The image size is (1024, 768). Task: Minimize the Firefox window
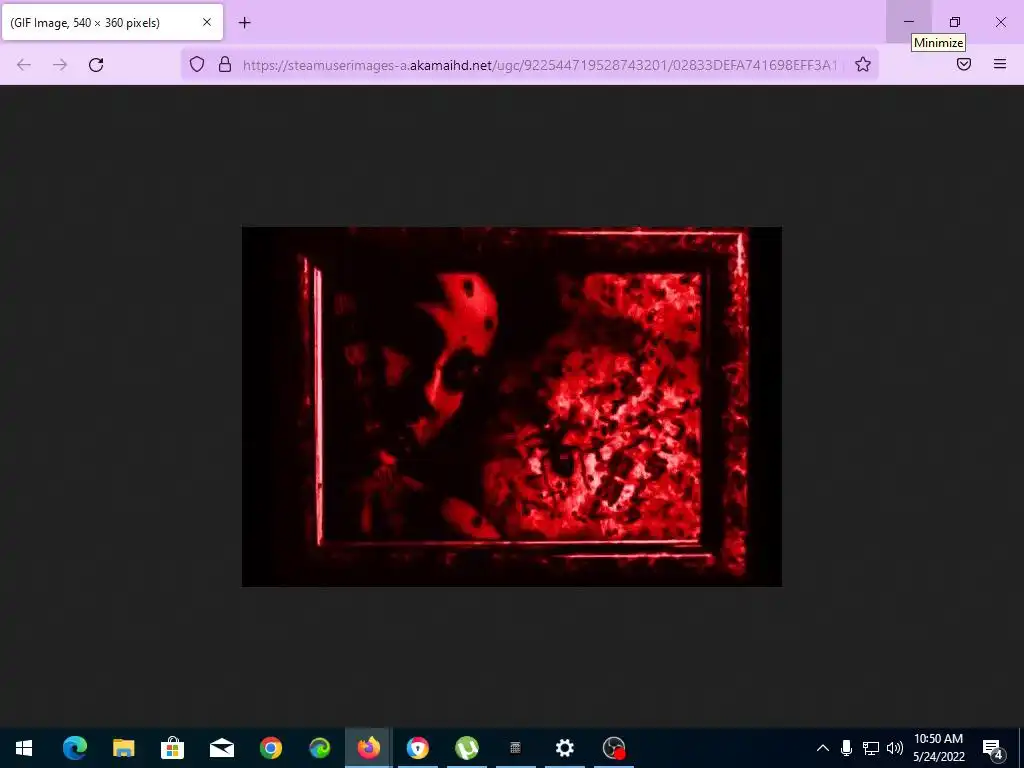(908, 22)
